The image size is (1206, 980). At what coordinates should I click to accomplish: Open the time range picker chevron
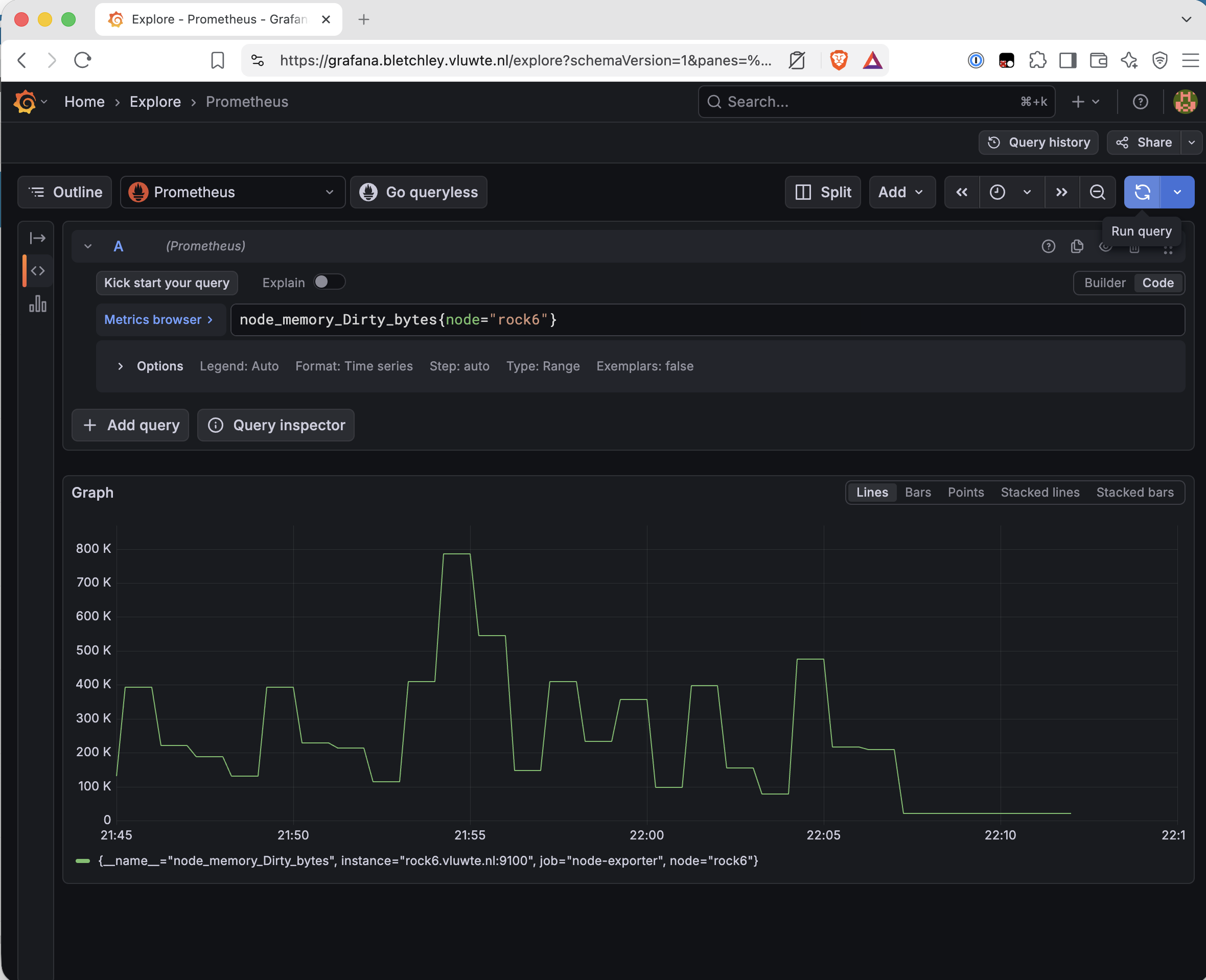1027,192
